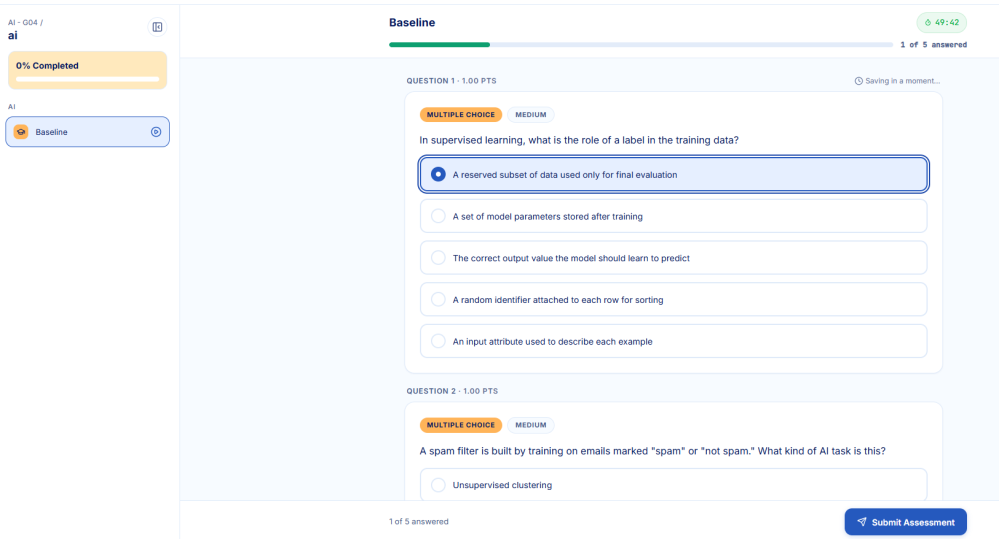Click the 'ai' course title in sidebar
999x539 pixels.
pos(13,36)
